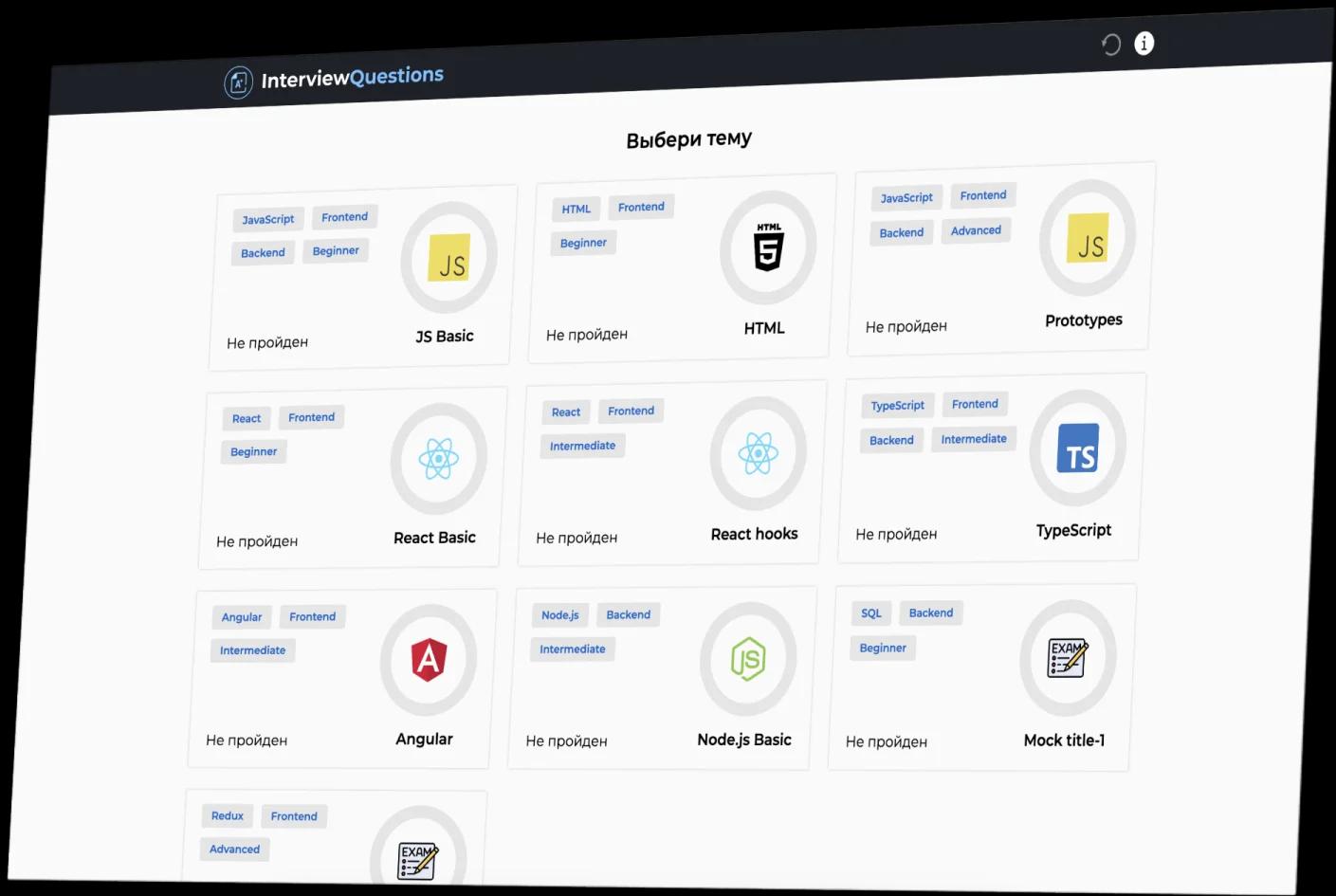
Task: Click the HTML5 shield icon
Action: [x=768, y=248]
